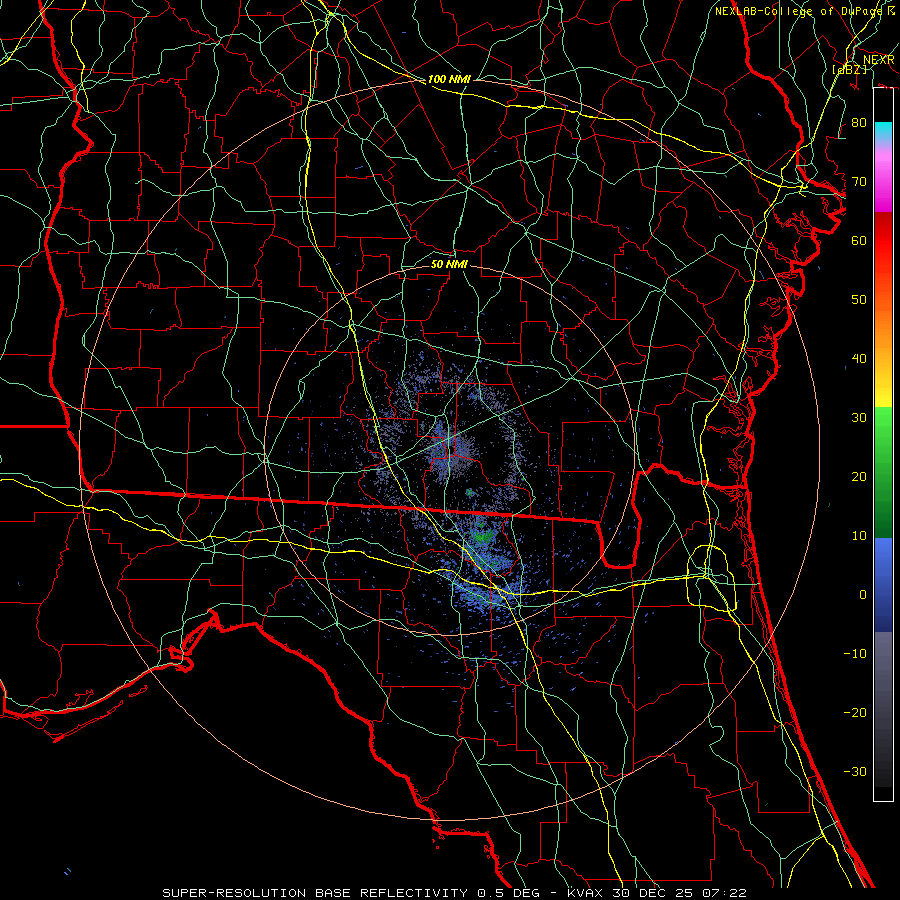The height and width of the screenshot is (900, 900).
Task: Click the 40 dBZ scale label
Action: [x=859, y=359]
